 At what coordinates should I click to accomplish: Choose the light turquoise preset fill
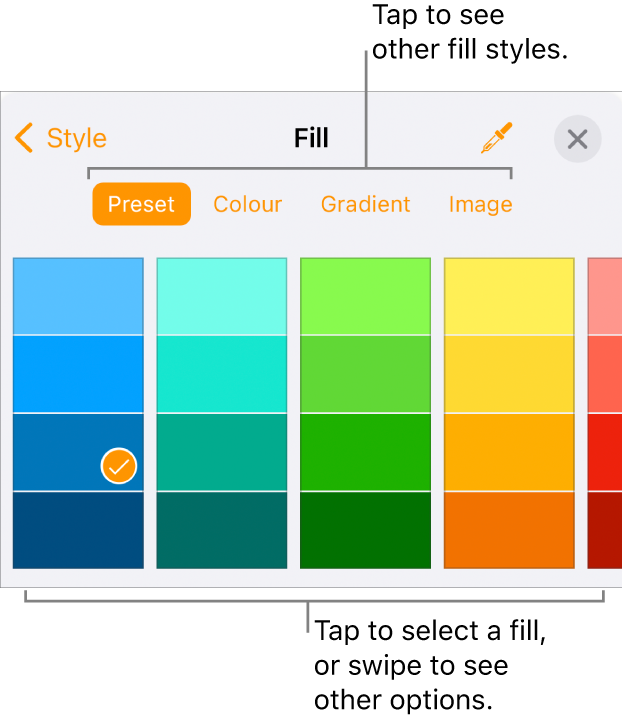coord(222,296)
